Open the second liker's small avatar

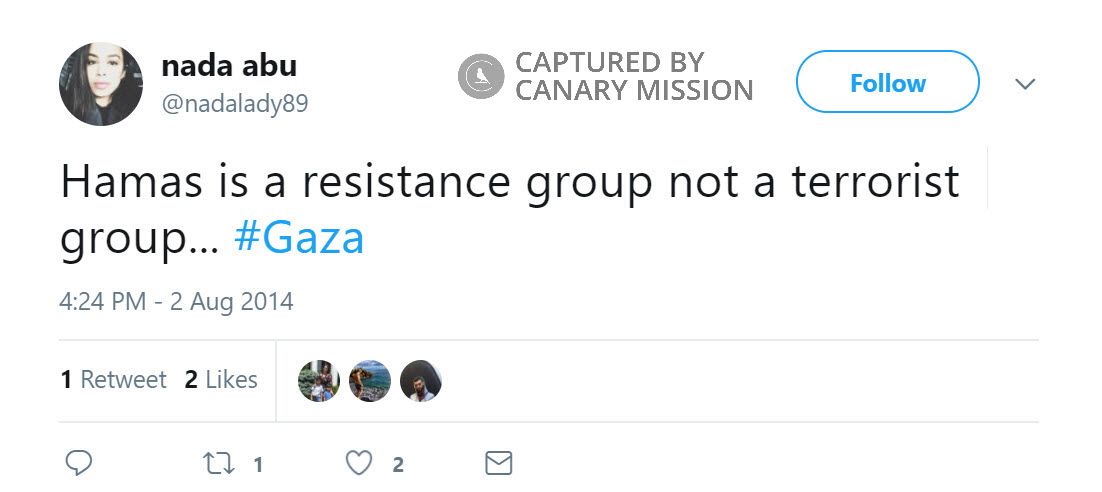tap(370, 381)
